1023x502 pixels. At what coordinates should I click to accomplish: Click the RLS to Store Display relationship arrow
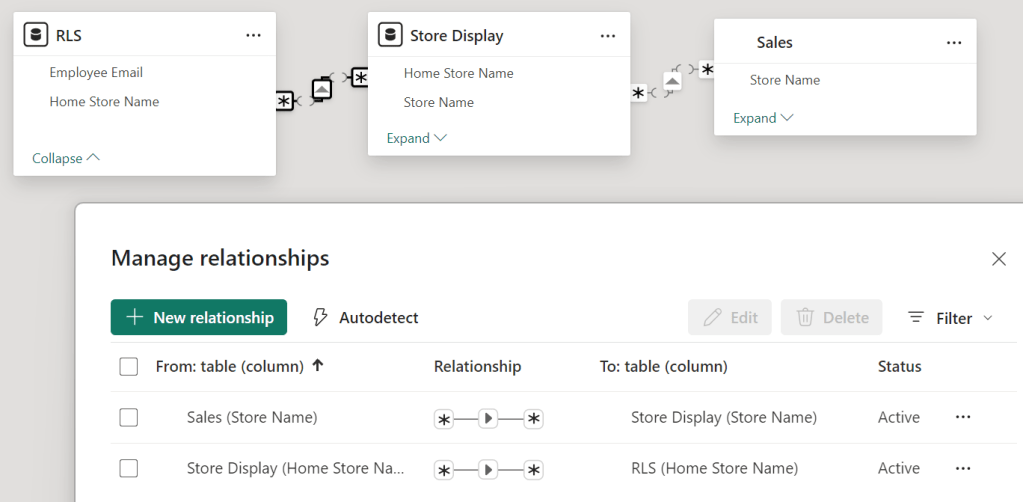point(321,88)
